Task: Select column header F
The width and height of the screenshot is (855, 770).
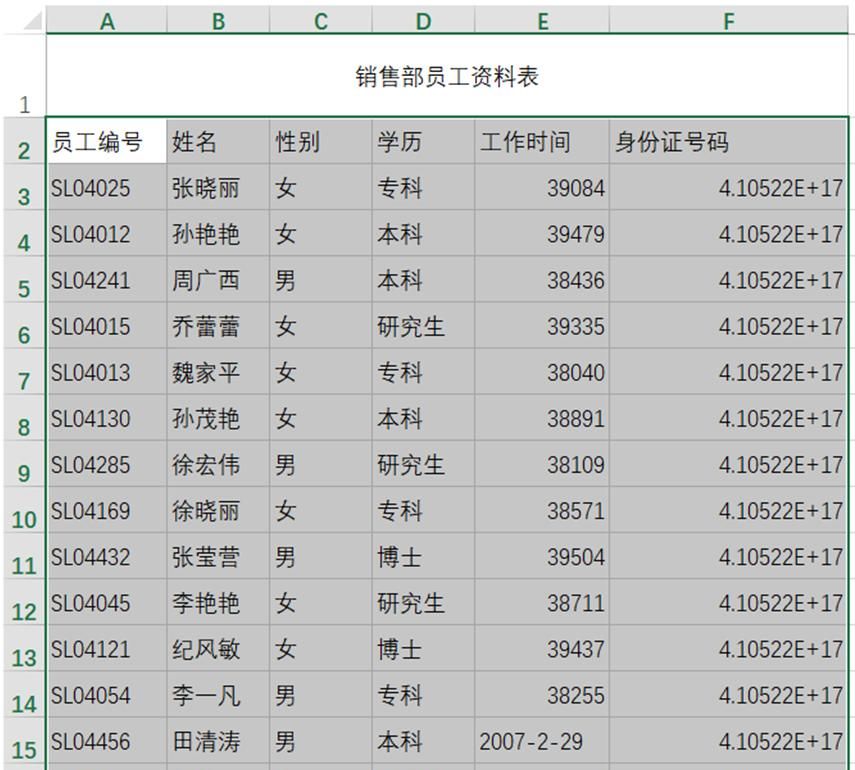Action: 727,20
